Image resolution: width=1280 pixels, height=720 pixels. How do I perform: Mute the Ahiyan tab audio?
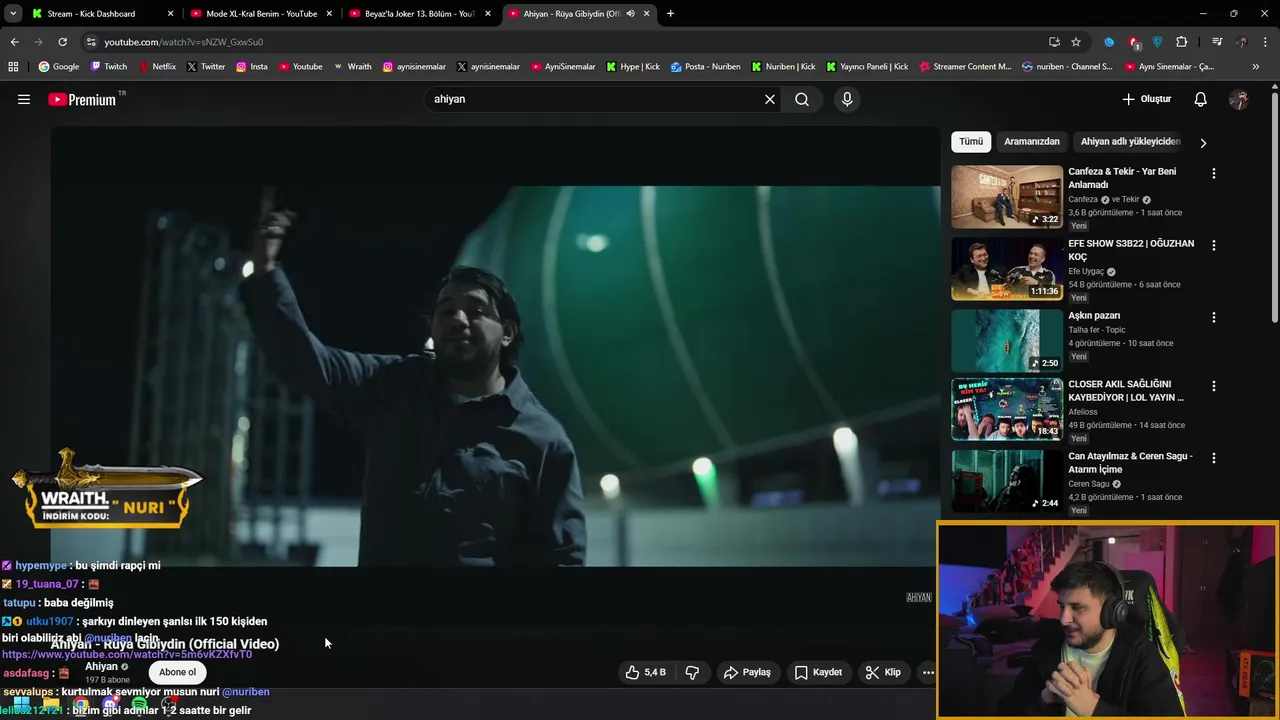tap(630, 14)
